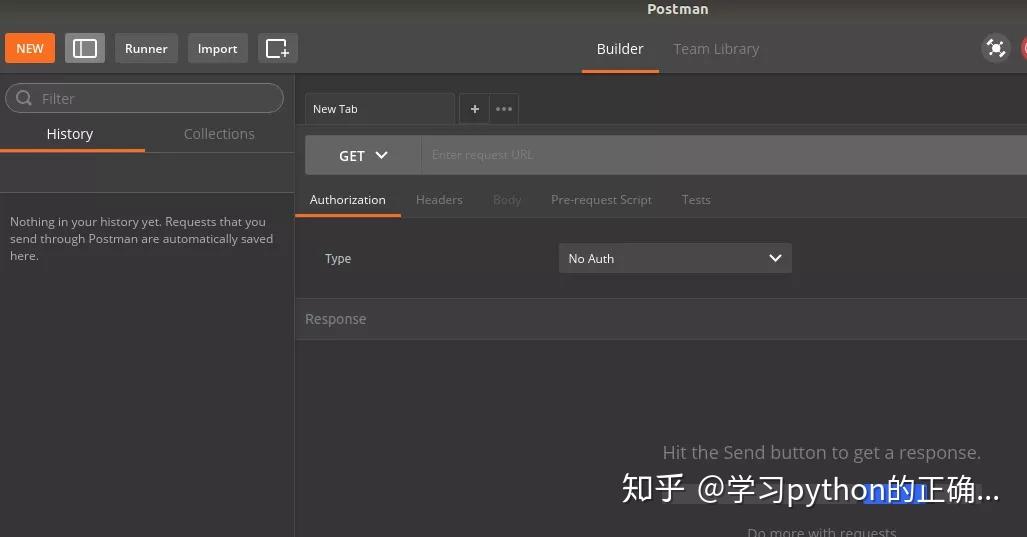Click the orange NEW button

[x=30, y=48]
